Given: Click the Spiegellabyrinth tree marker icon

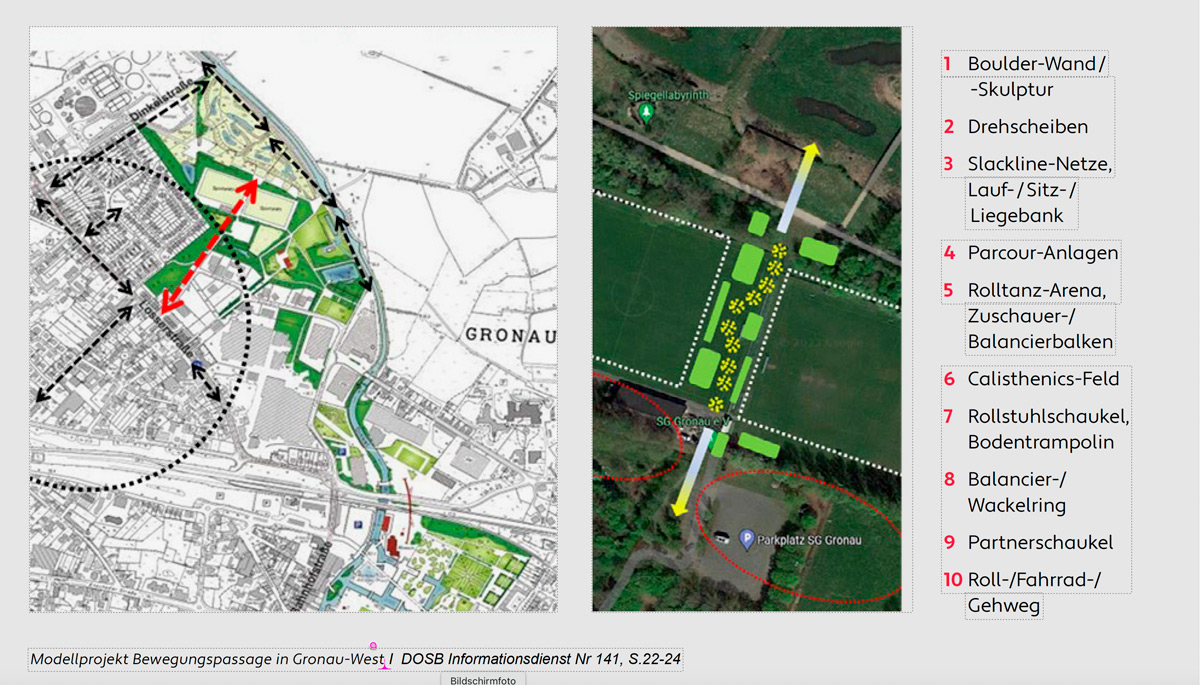Looking at the screenshot, I should click(x=647, y=115).
